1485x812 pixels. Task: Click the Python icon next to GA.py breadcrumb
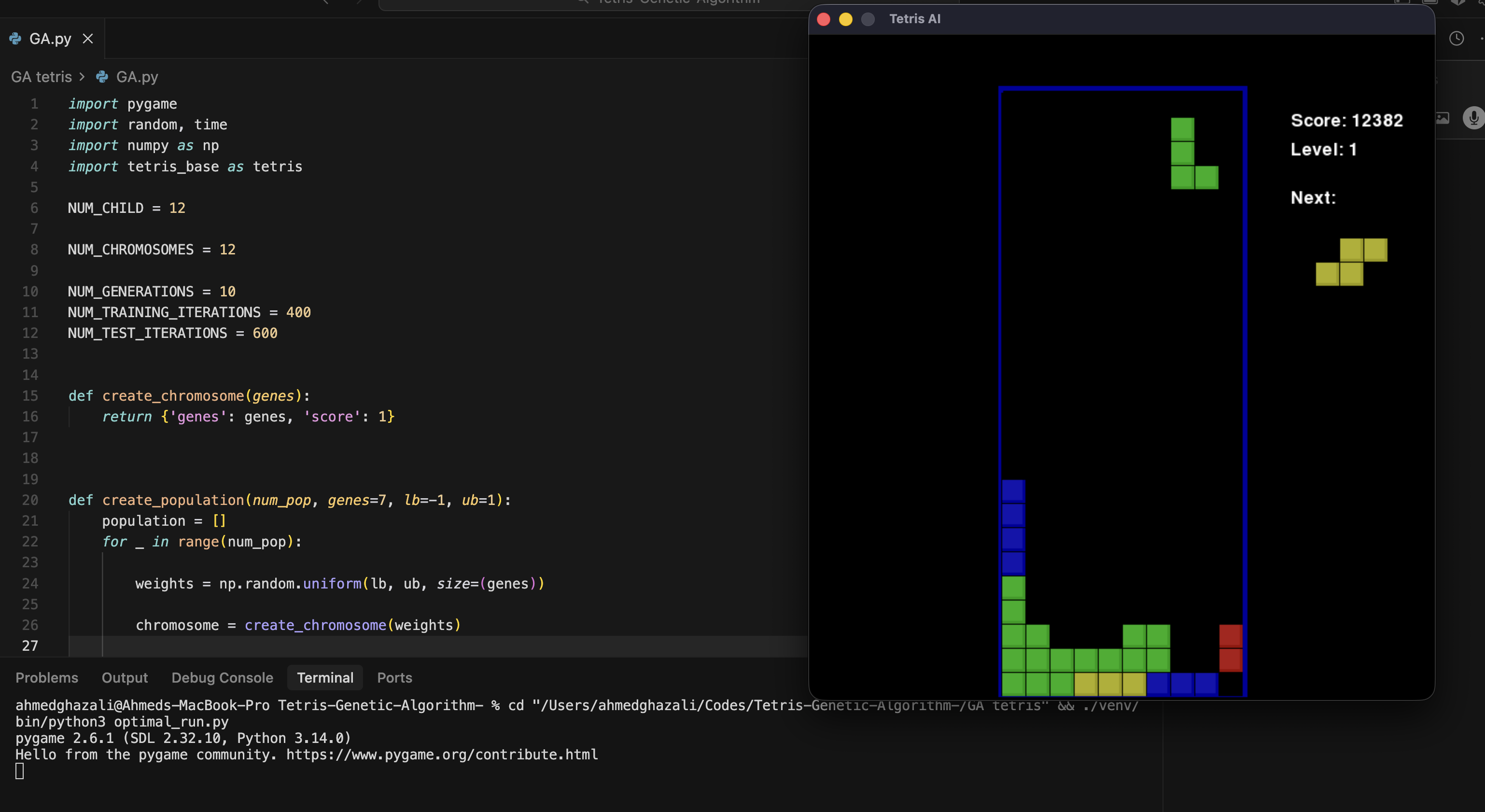point(101,77)
